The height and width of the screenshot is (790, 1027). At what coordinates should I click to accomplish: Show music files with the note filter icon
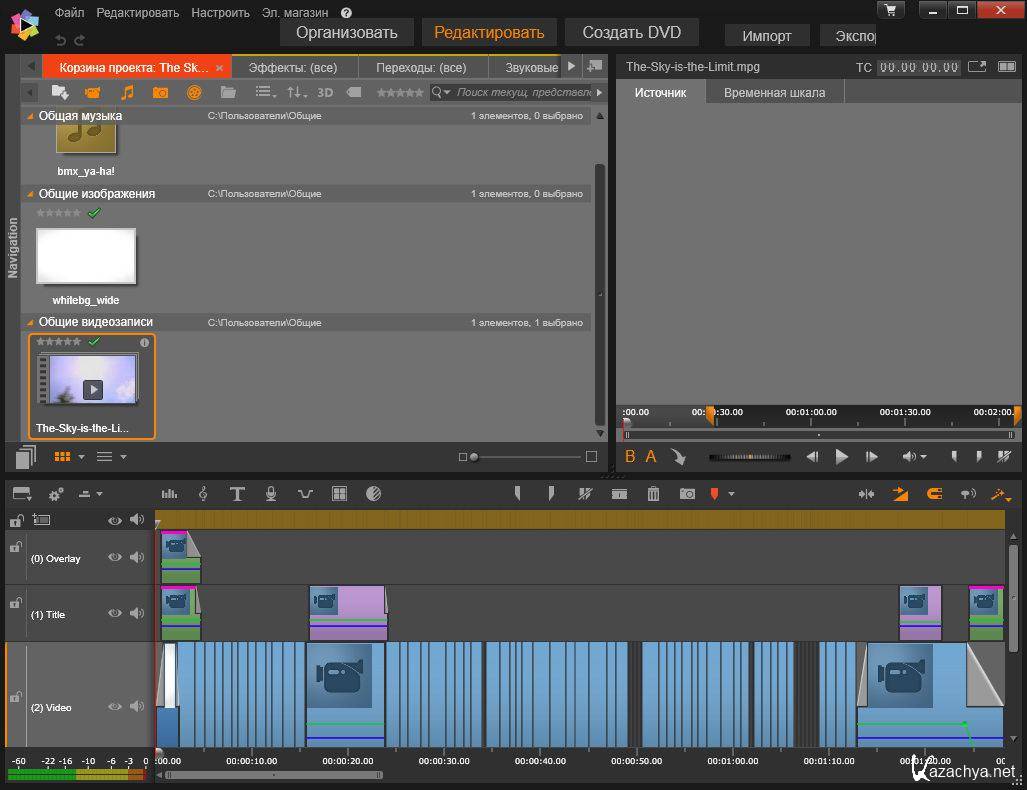127,92
